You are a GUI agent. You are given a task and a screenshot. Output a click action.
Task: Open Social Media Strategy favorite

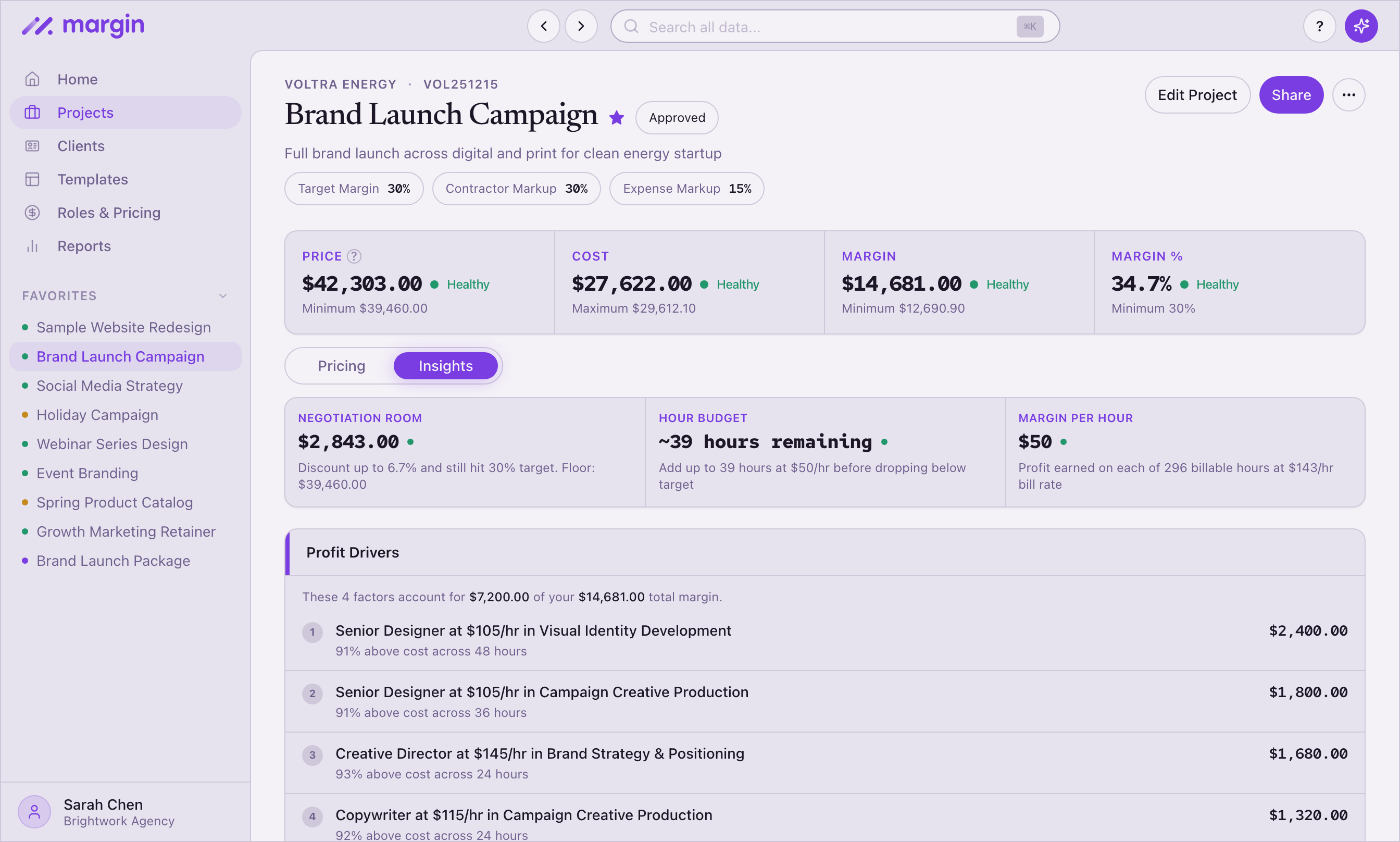(126, 386)
